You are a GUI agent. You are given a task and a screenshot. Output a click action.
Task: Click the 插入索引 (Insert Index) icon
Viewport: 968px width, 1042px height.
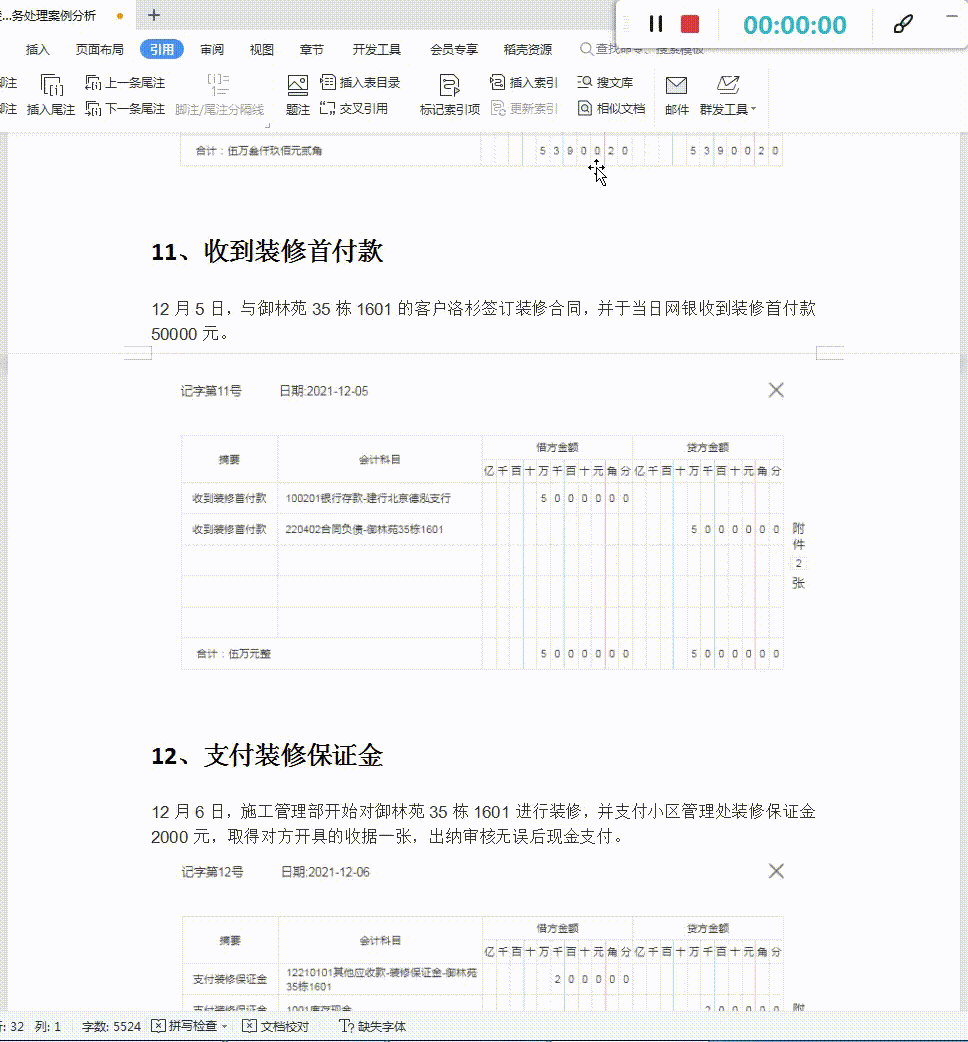pos(496,82)
